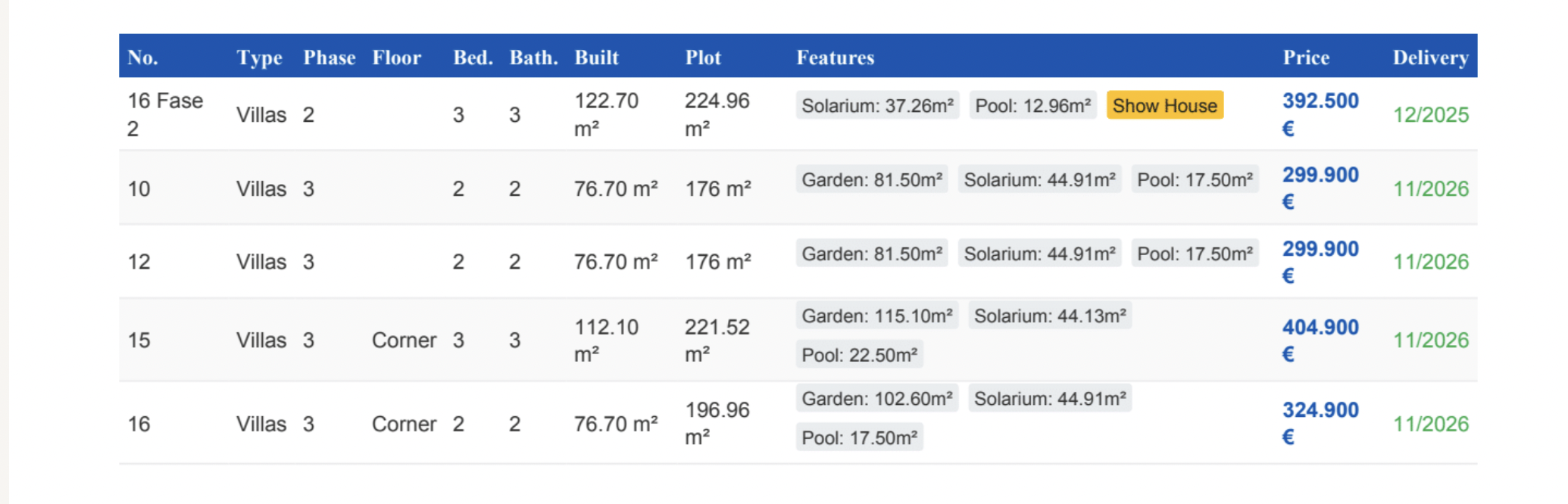
Task: Click the Garden: 102.60m² feature tag
Action: click(x=876, y=399)
